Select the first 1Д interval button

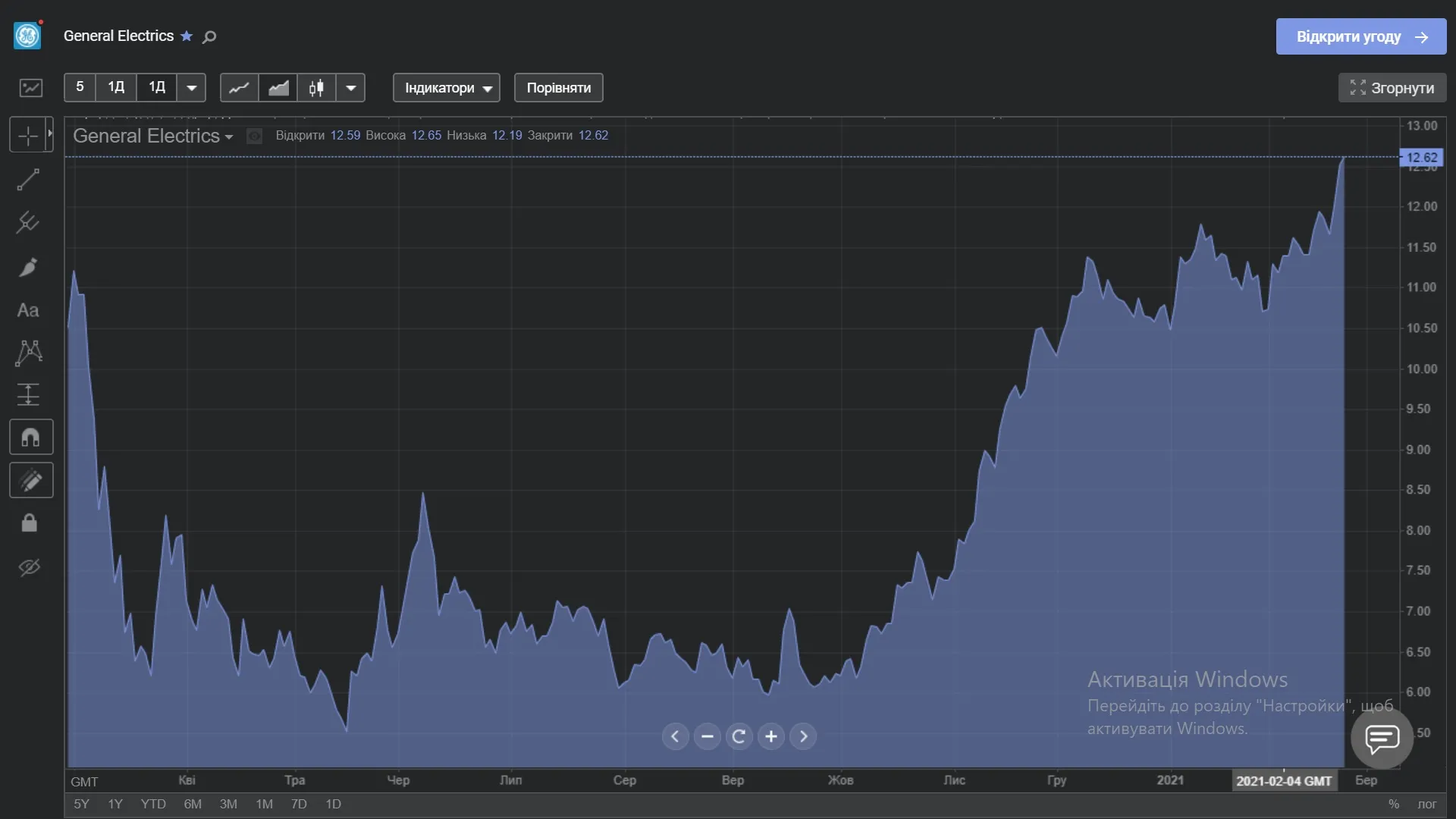[x=116, y=87]
